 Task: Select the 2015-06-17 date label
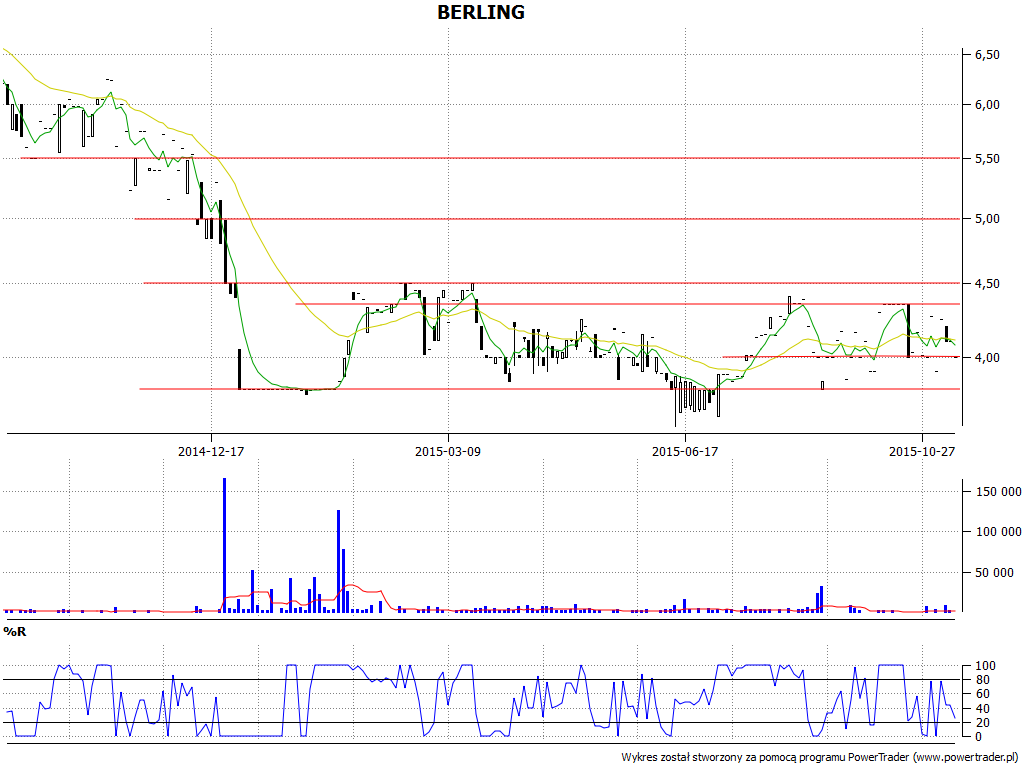pos(685,451)
